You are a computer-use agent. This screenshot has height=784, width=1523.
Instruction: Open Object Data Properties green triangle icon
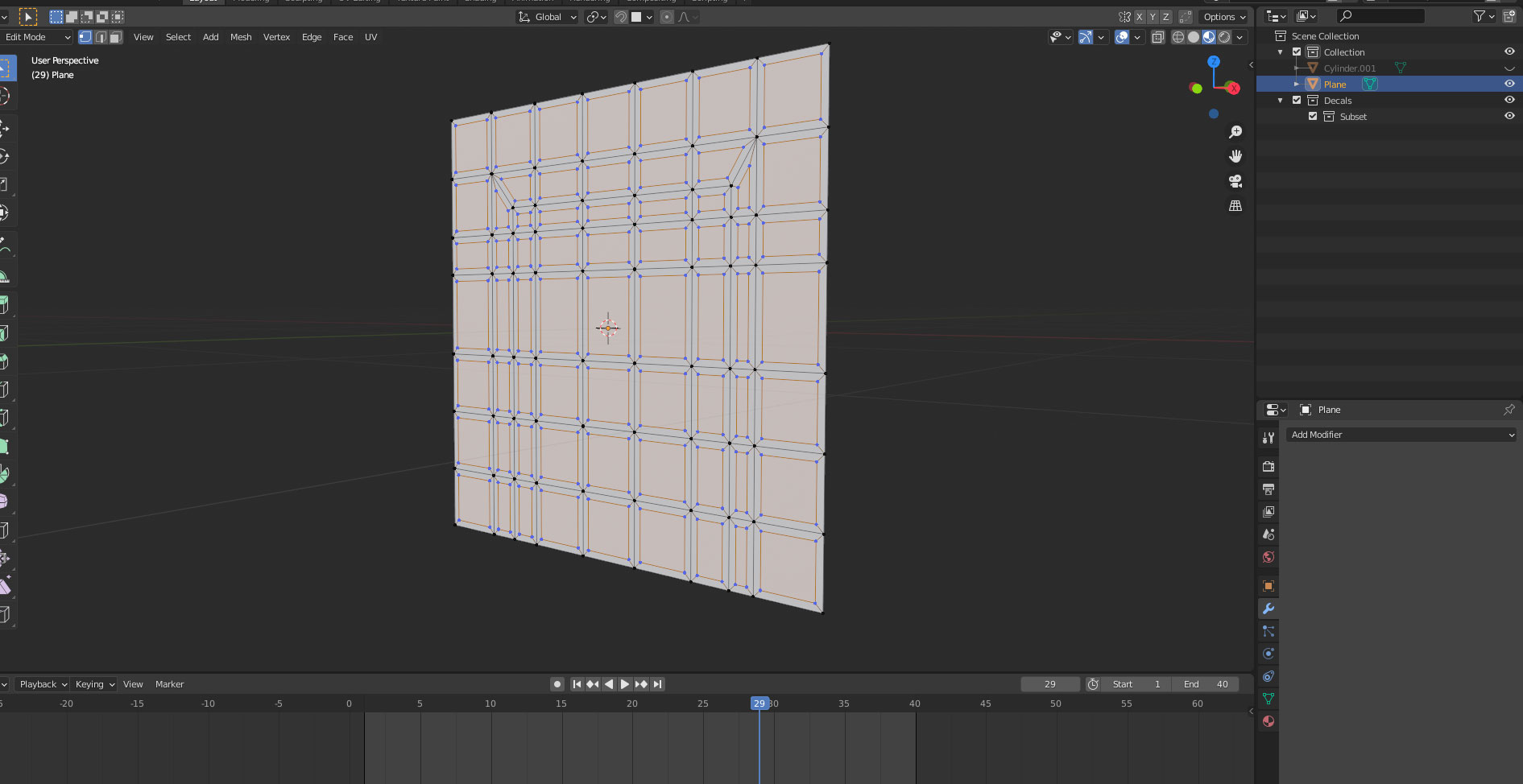(1268, 699)
